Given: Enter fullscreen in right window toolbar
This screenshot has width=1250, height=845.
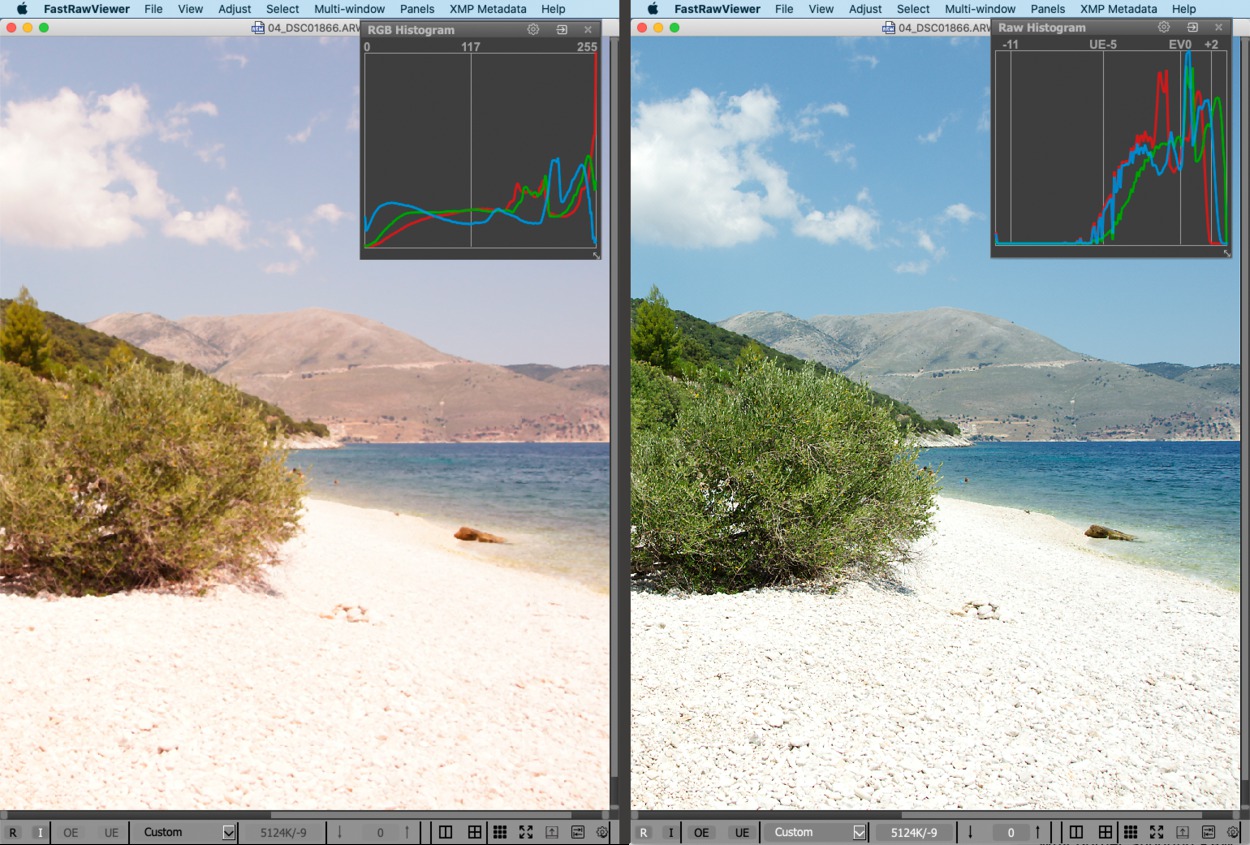Looking at the screenshot, I should [1156, 832].
